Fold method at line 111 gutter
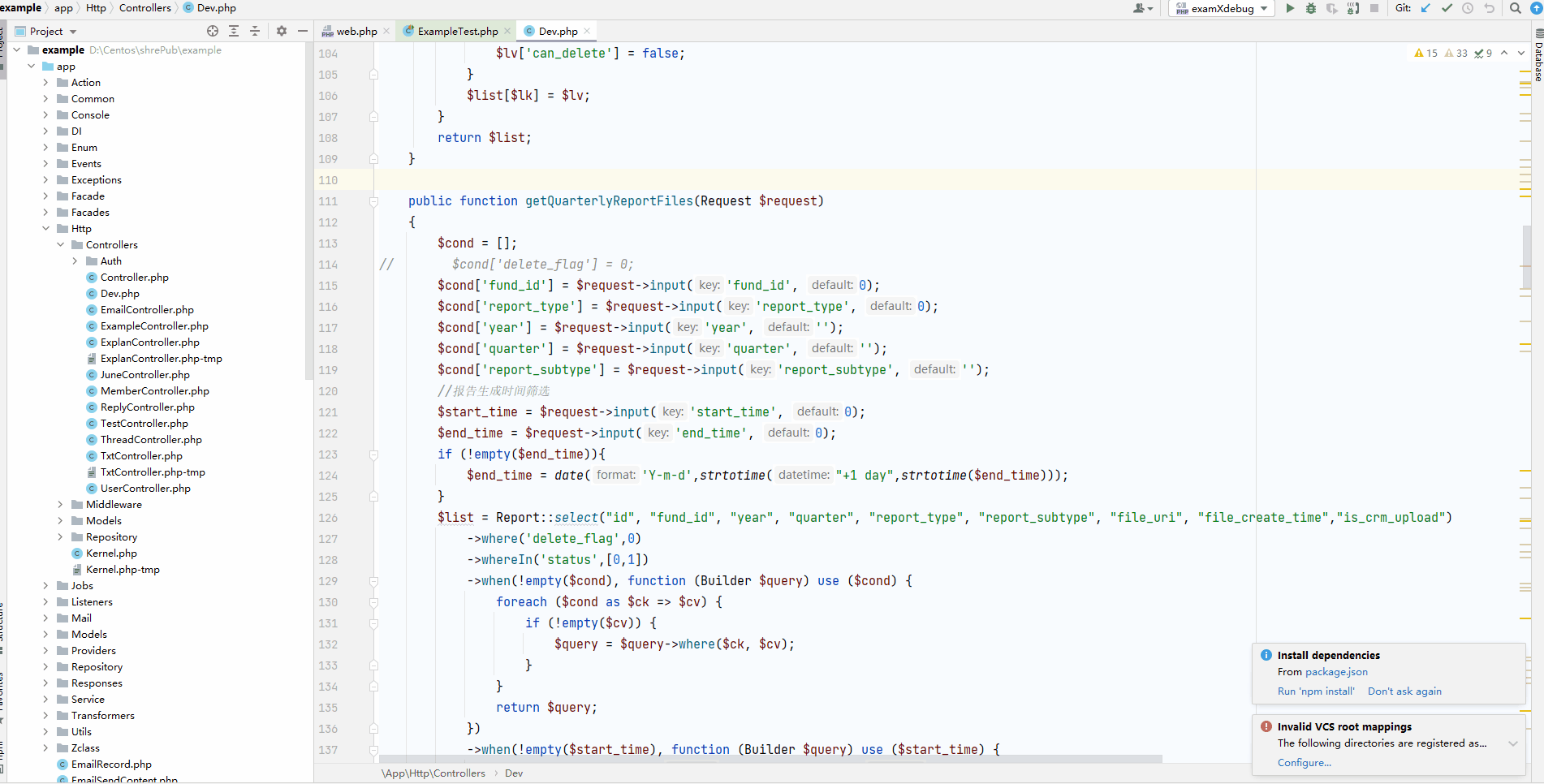The height and width of the screenshot is (784, 1544). [374, 201]
